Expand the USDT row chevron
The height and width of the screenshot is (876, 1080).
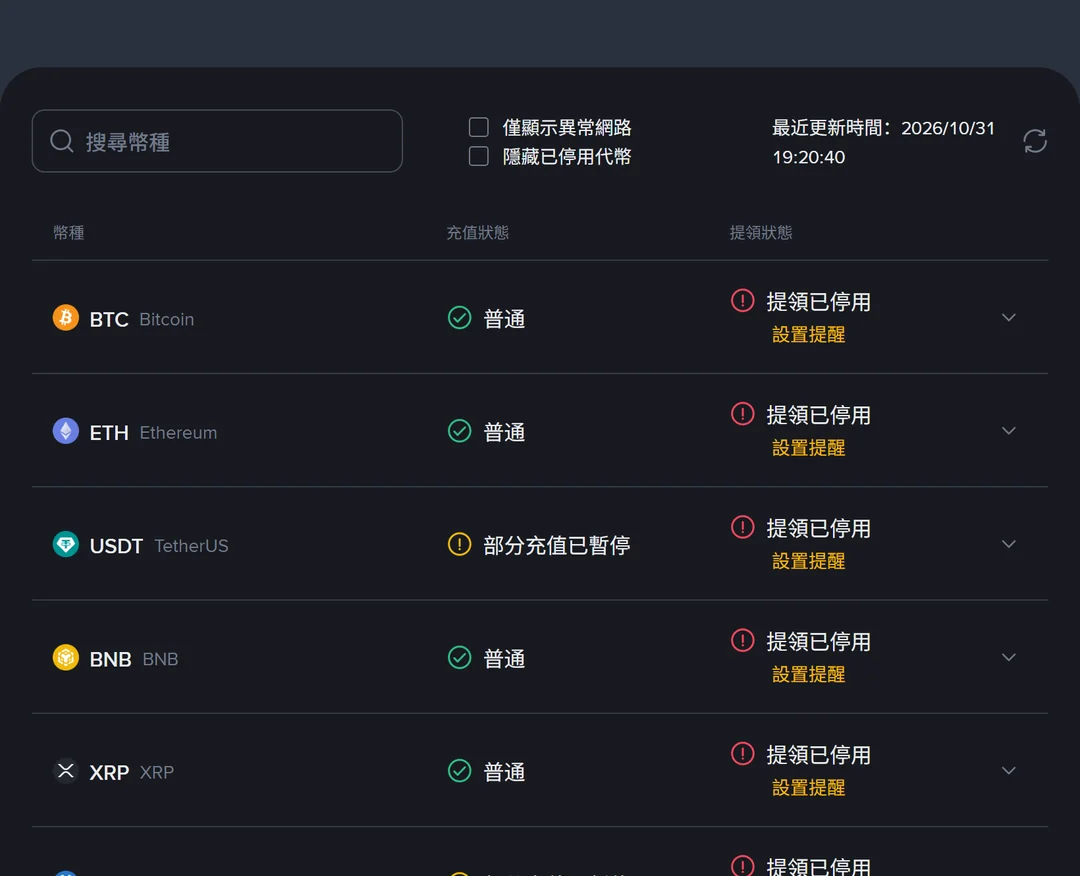[x=1008, y=544]
